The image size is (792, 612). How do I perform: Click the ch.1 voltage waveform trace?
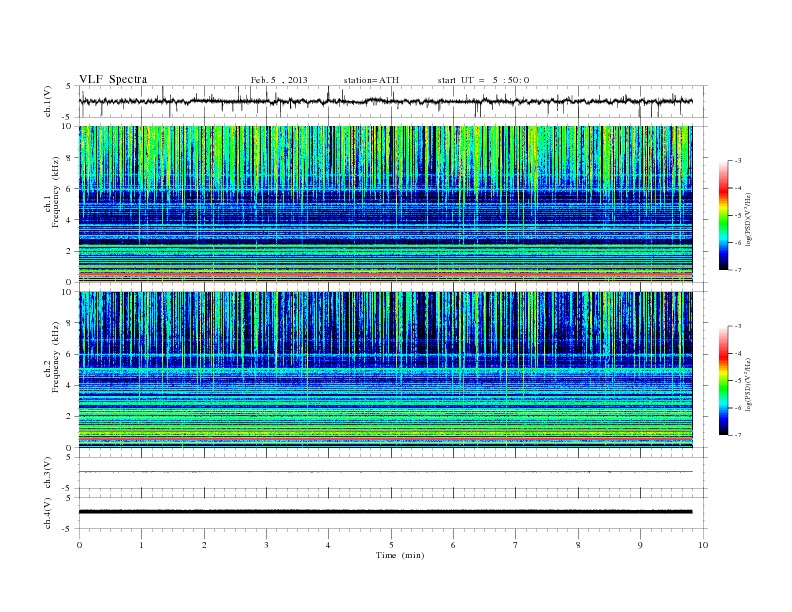click(x=385, y=101)
